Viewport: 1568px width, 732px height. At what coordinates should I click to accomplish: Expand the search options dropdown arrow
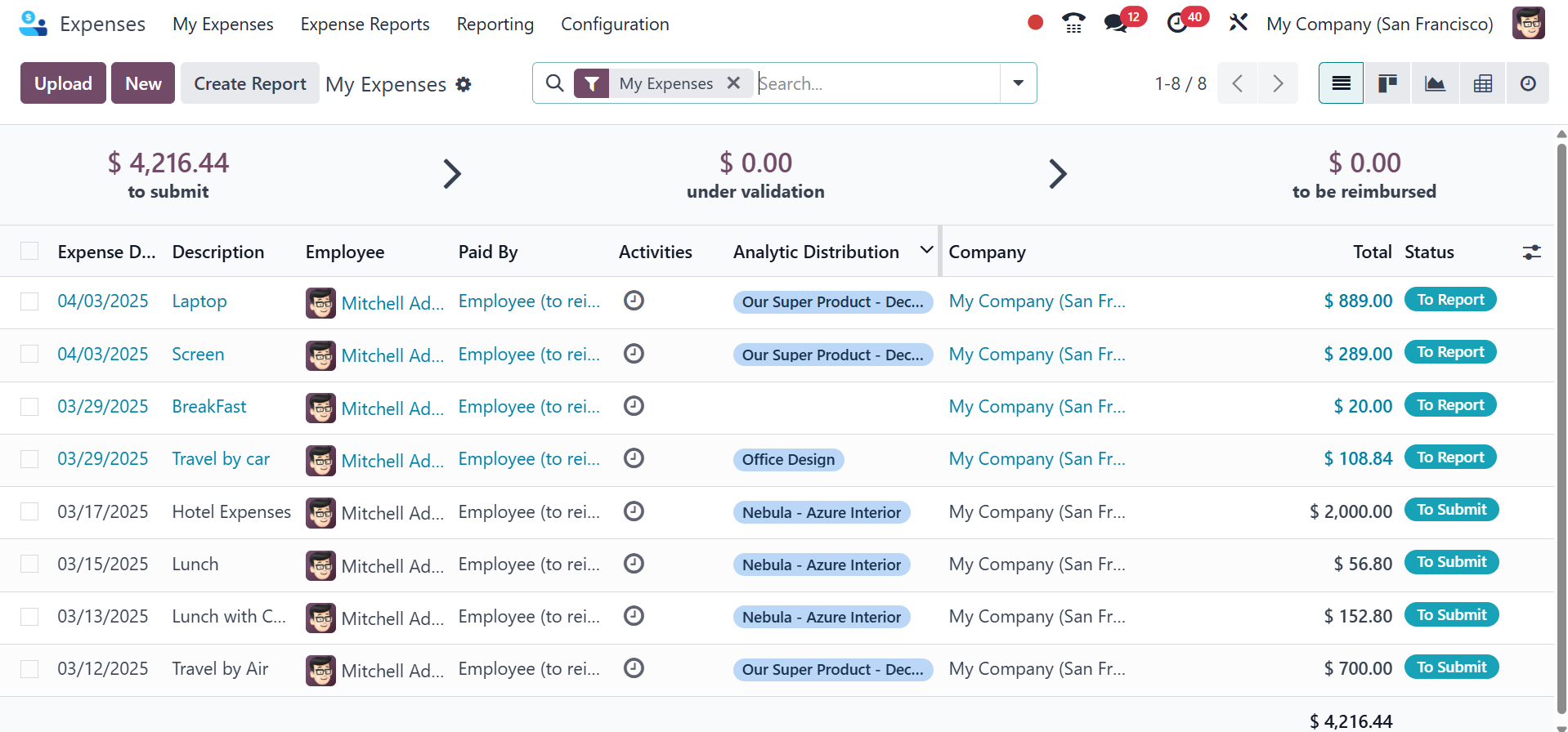[x=1018, y=83]
